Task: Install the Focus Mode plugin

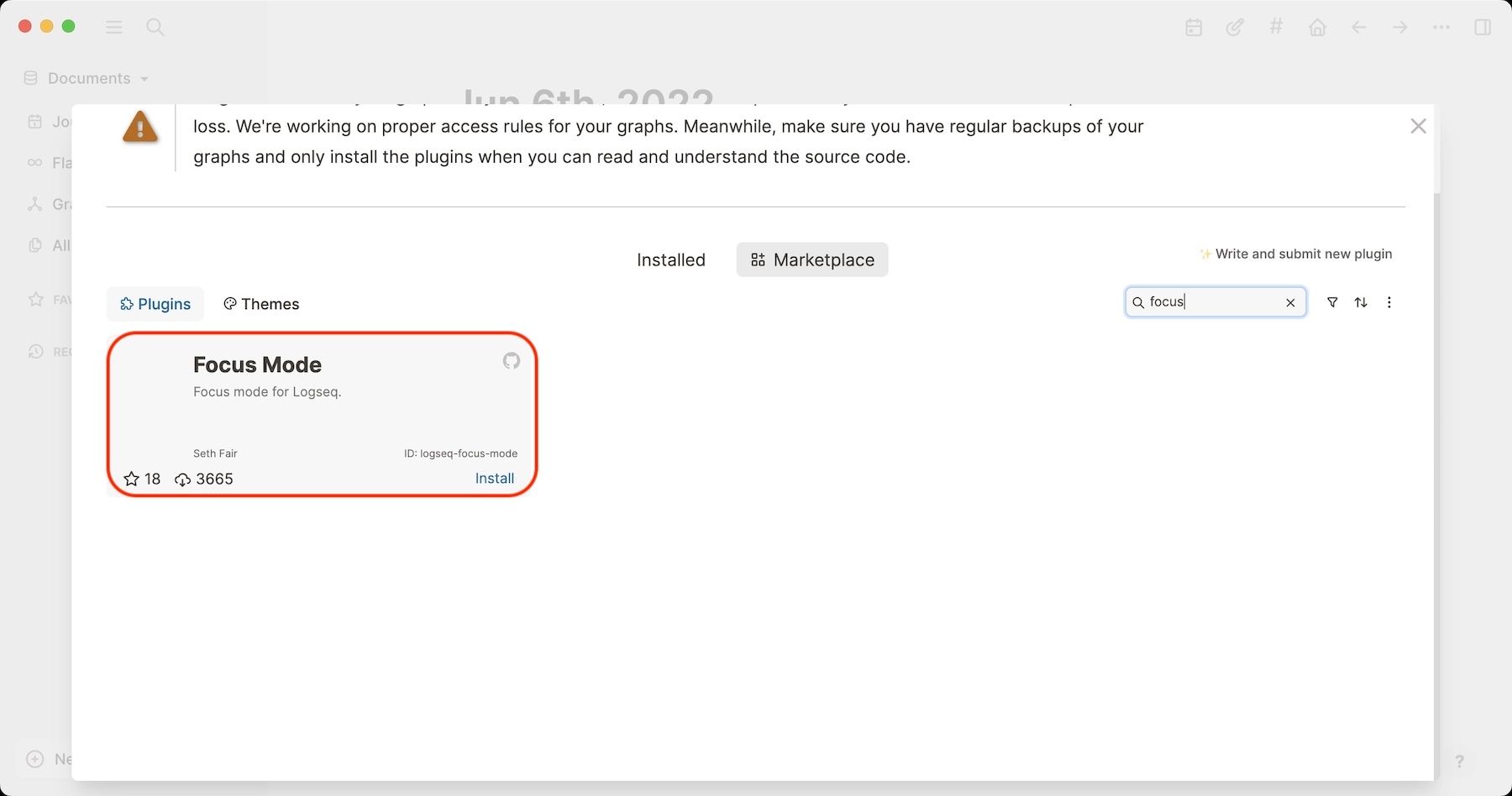Action: pyautogui.click(x=494, y=479)
